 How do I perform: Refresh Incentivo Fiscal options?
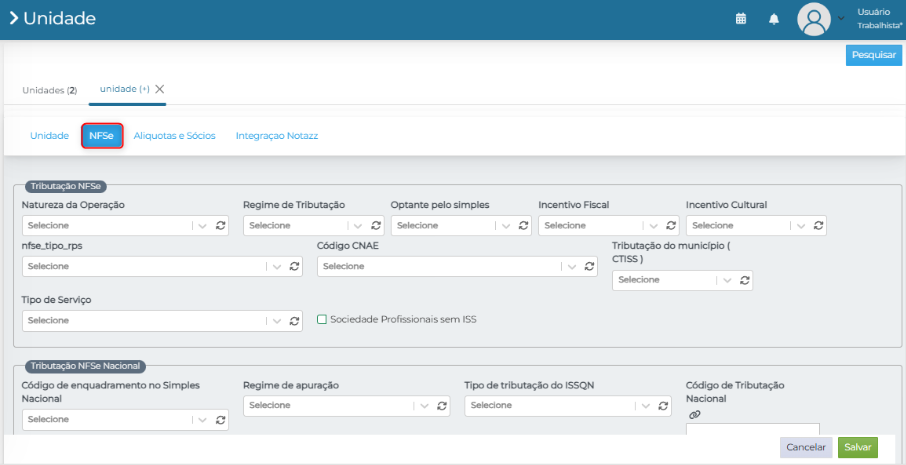[671, 225]
